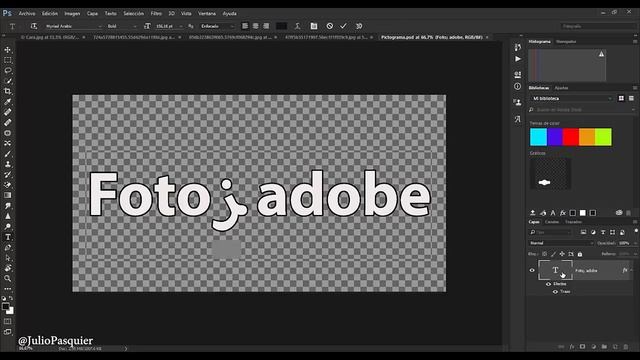The width and height of the screenshot is (640, 360).
Task: Select the Clone Stamp tool
Action: [x=8, y=164]
